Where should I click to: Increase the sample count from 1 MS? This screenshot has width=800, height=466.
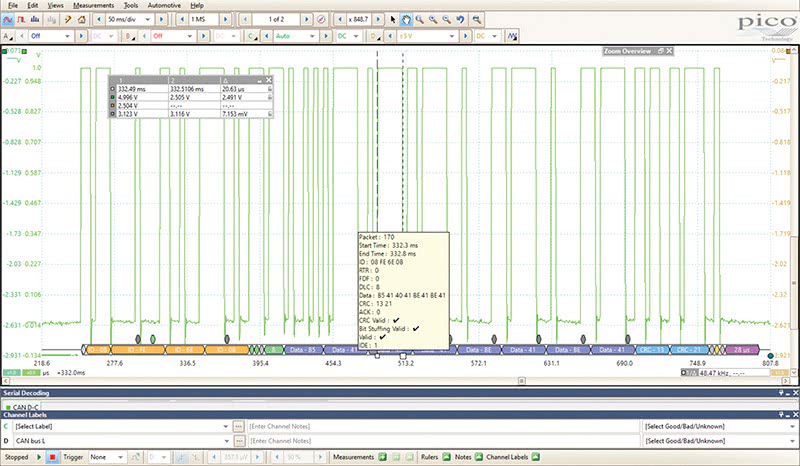pos(226,19)
